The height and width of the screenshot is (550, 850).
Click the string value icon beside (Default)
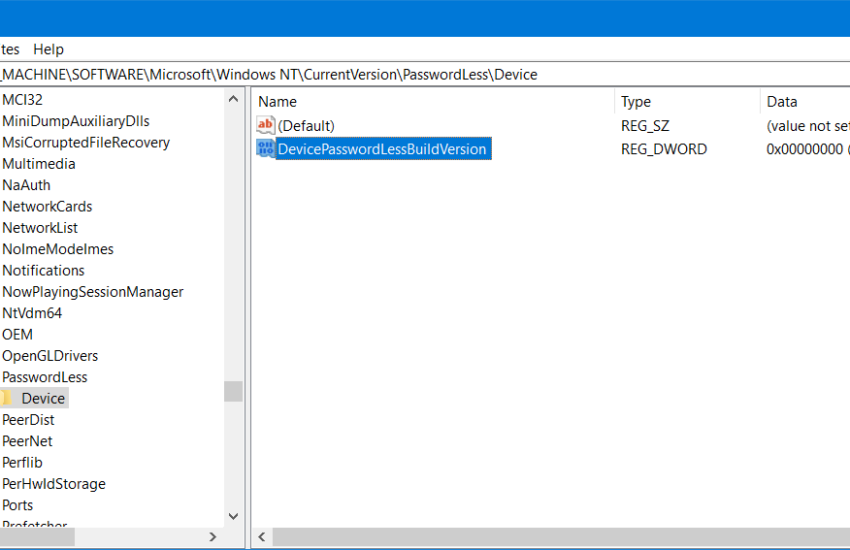(265, 125)
